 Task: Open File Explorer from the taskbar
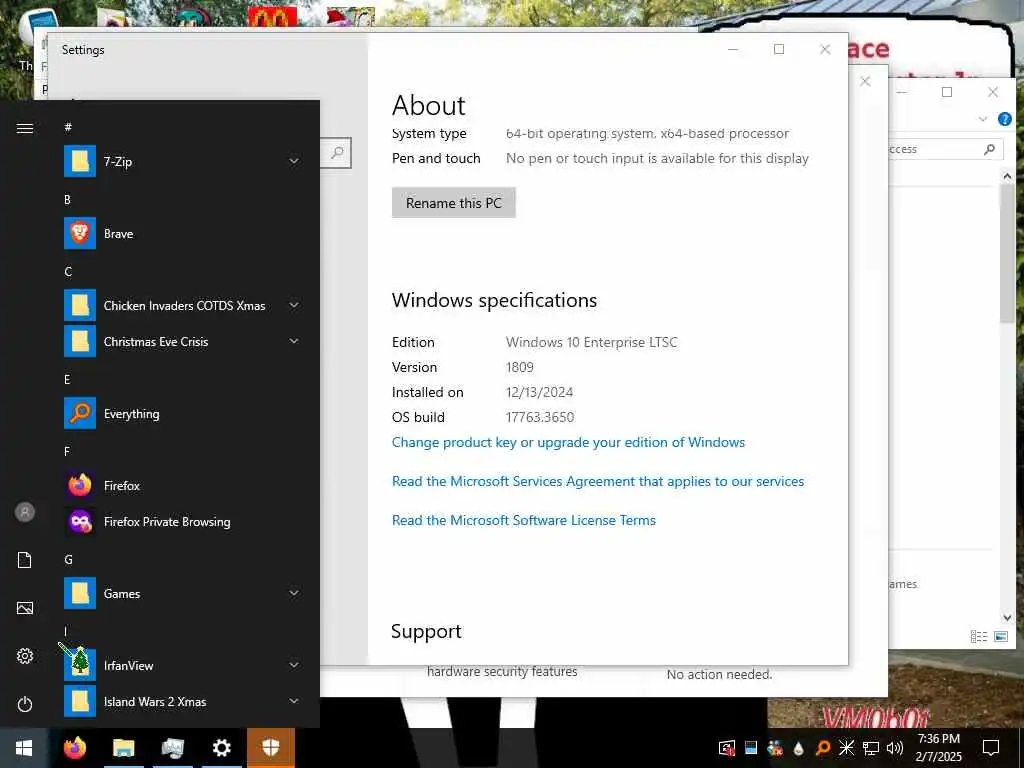123,748
